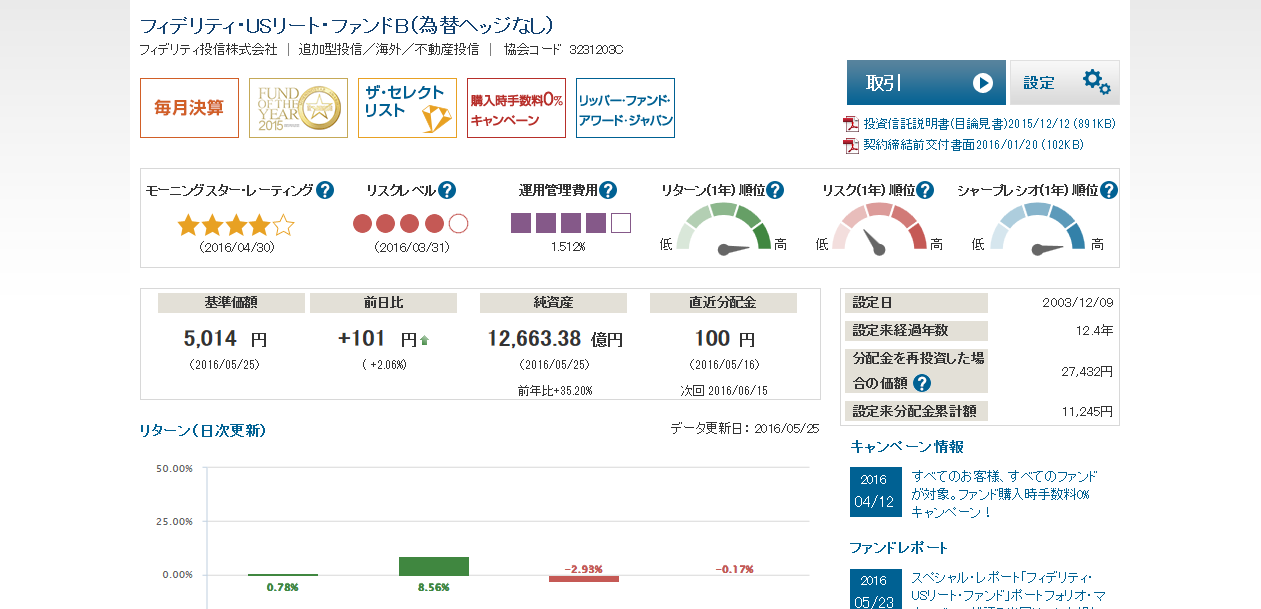Click the 1.512% management fee value
This screenshot has height=609, width=1261.
coord(568,246)
